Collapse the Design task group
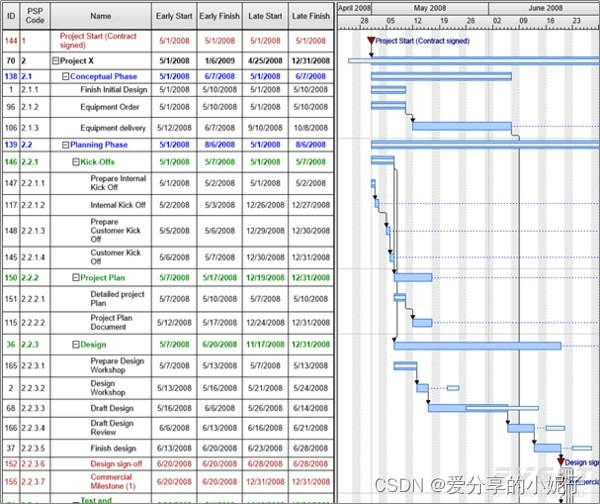 (76, 345)
